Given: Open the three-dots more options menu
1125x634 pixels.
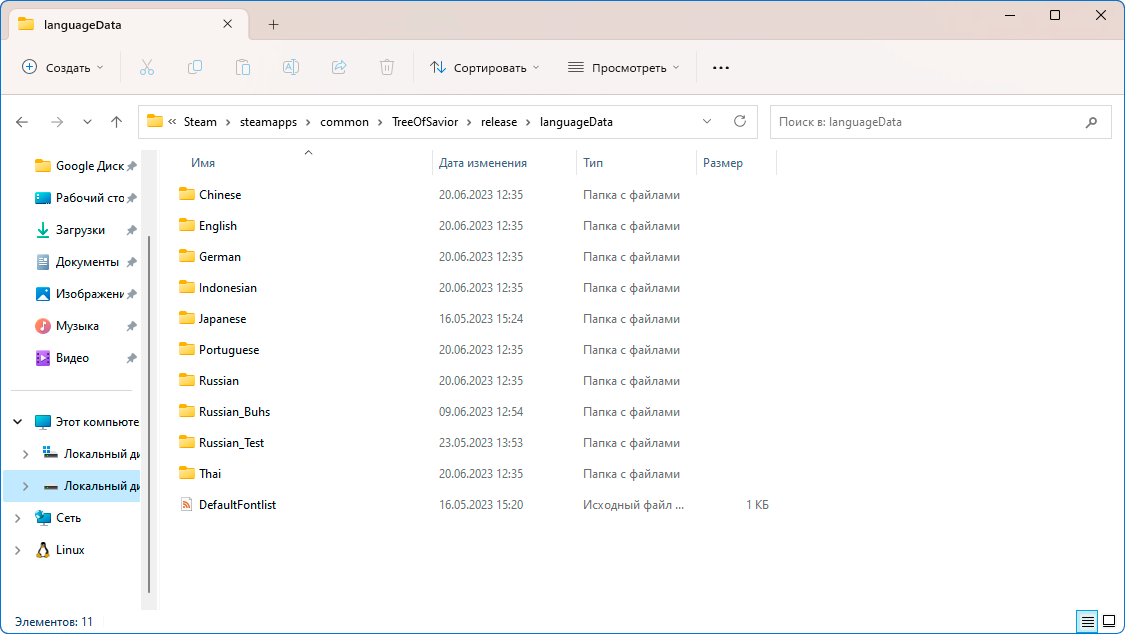Looking at the screenshot, I should (x=720, y=67).
